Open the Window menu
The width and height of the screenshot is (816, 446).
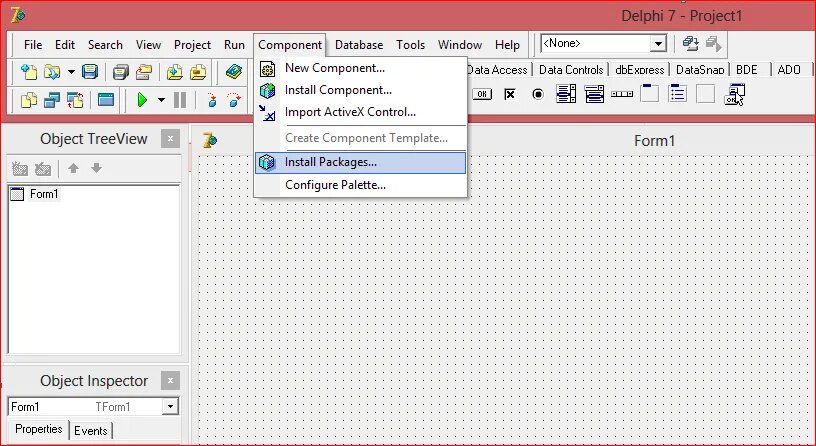(460, 45)
